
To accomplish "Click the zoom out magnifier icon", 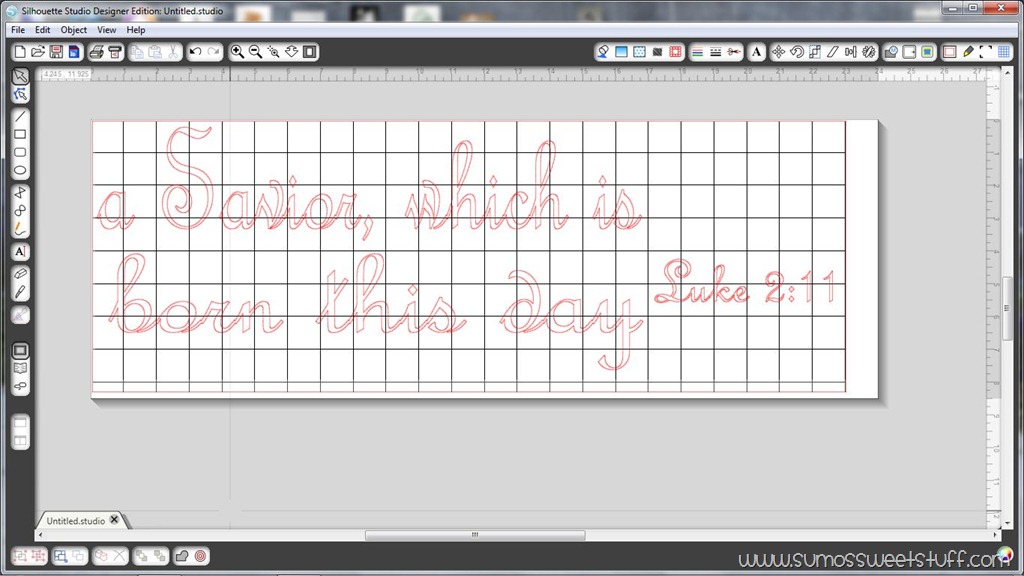I will pyautogui.click(x=255, y=52).
